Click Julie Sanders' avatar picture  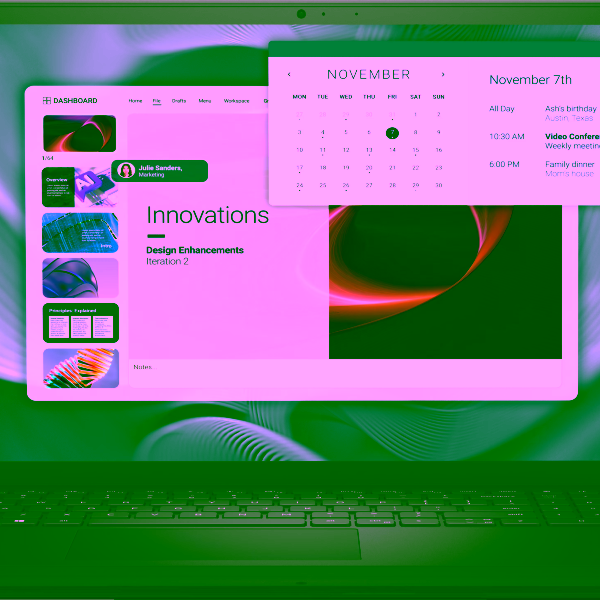coord(126,171)
